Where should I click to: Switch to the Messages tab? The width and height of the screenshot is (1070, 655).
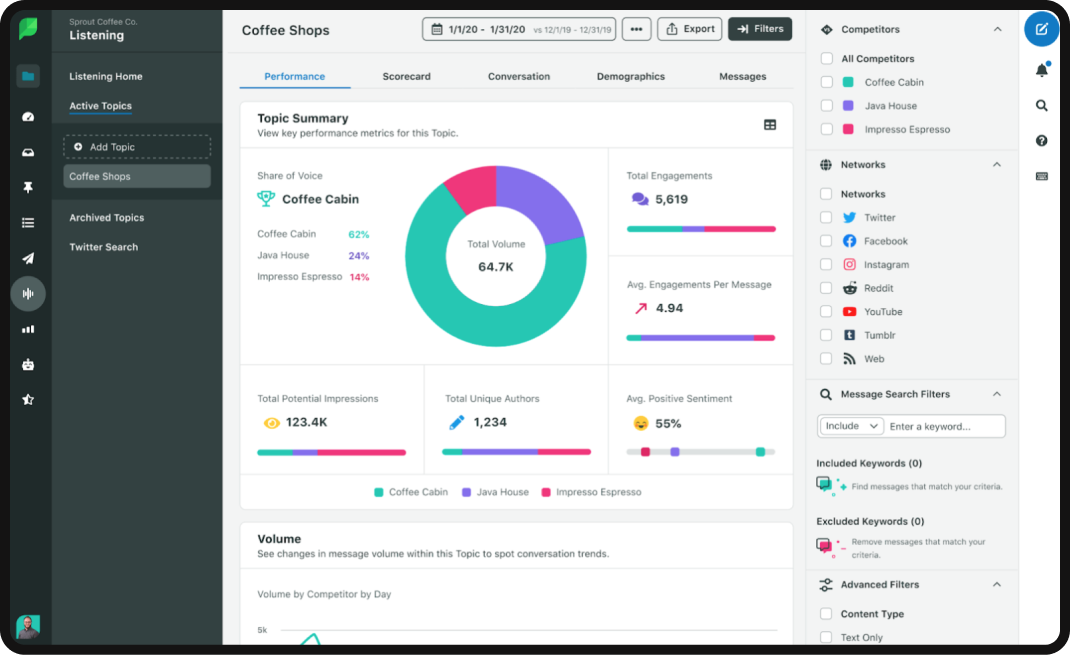tap(742, 76)
